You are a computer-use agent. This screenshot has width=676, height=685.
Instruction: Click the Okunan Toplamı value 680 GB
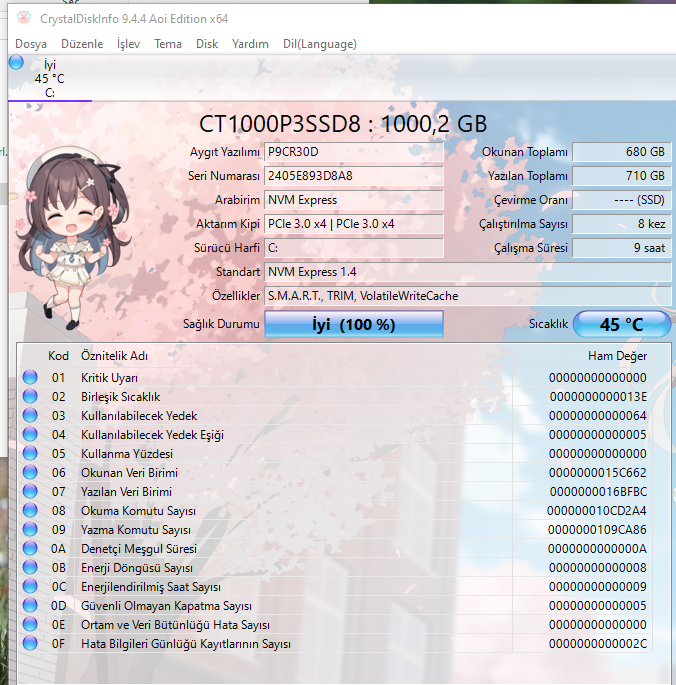coord(622,152)
